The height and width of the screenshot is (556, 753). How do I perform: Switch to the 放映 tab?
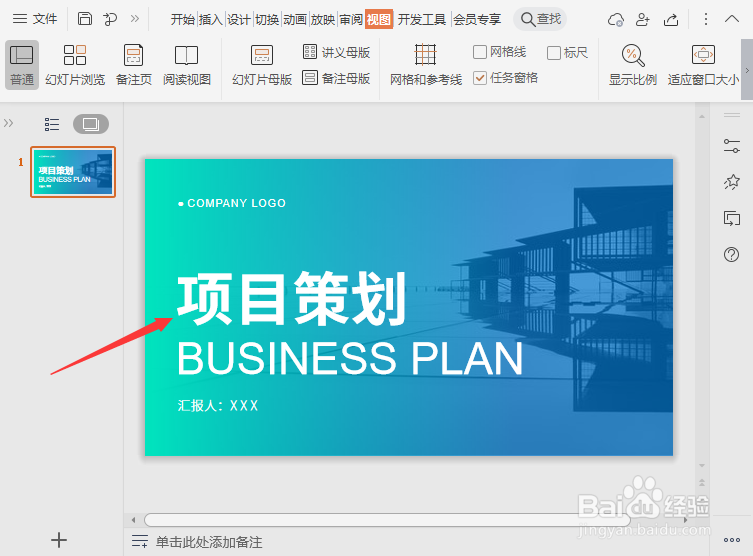[323, 20]
